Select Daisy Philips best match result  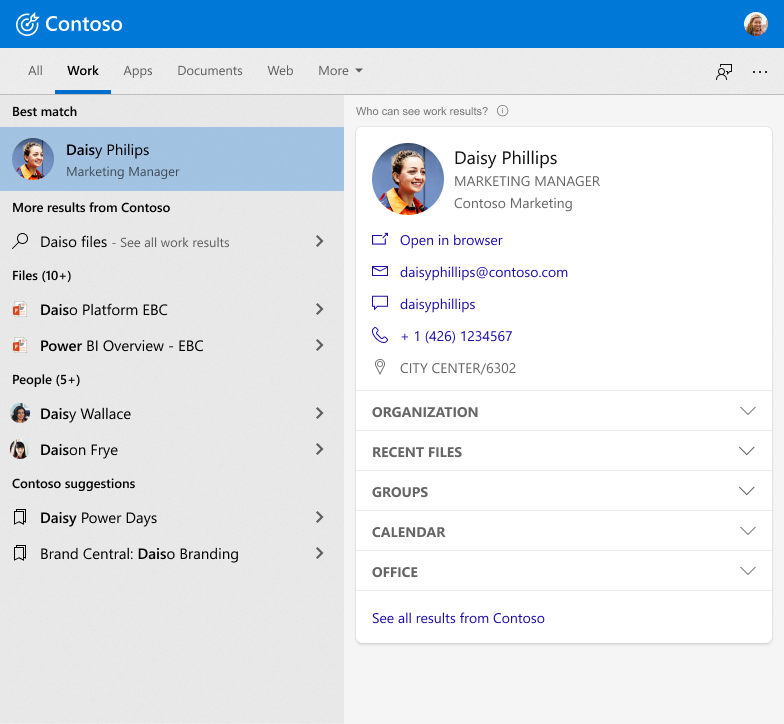[x=172, y=159]
